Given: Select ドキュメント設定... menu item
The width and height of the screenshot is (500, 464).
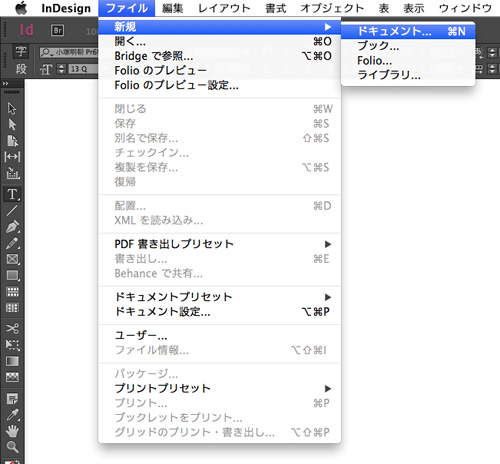Looking at the screenshot, I should pos(219,312).
